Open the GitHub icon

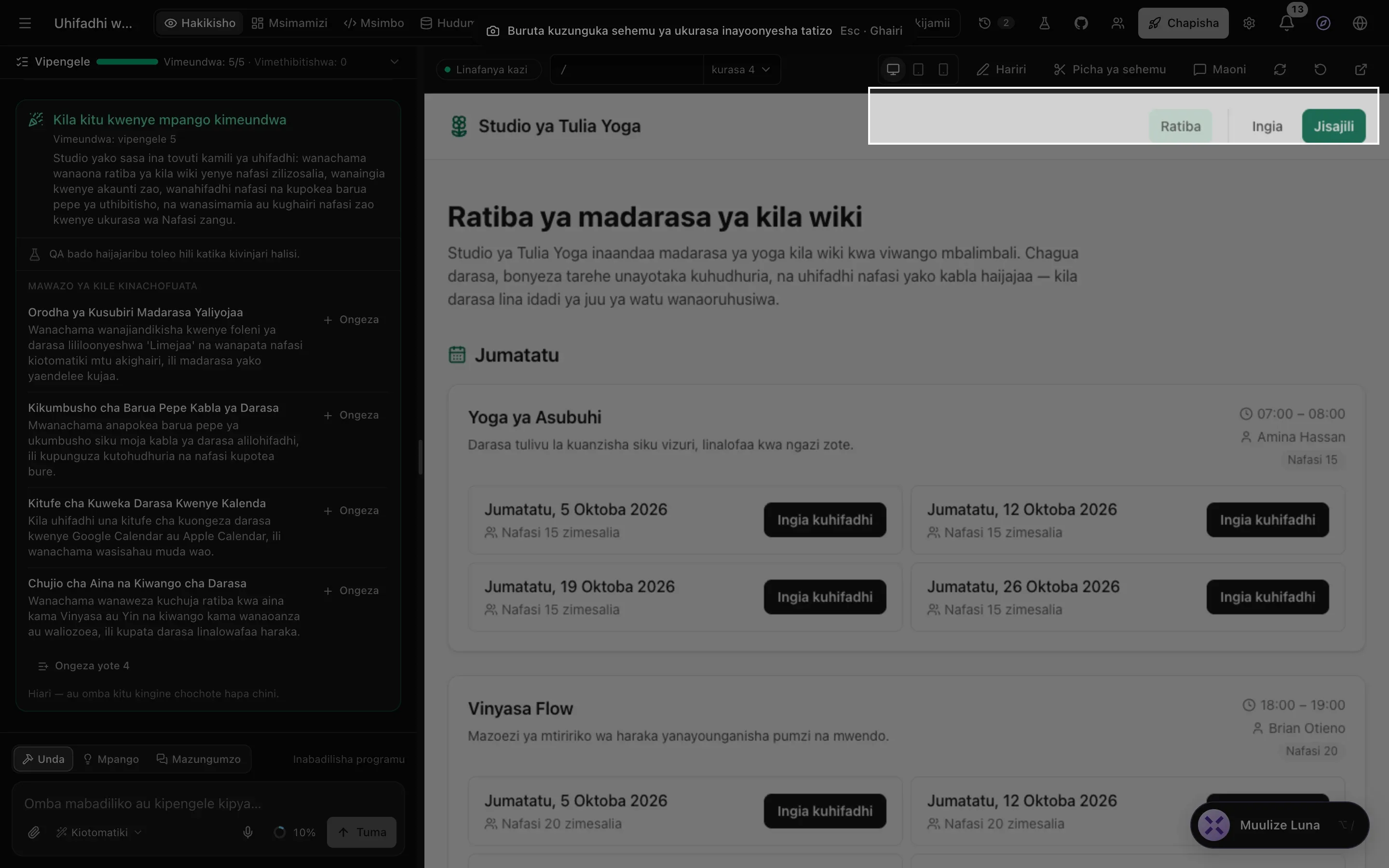(x=1081, y=23)
